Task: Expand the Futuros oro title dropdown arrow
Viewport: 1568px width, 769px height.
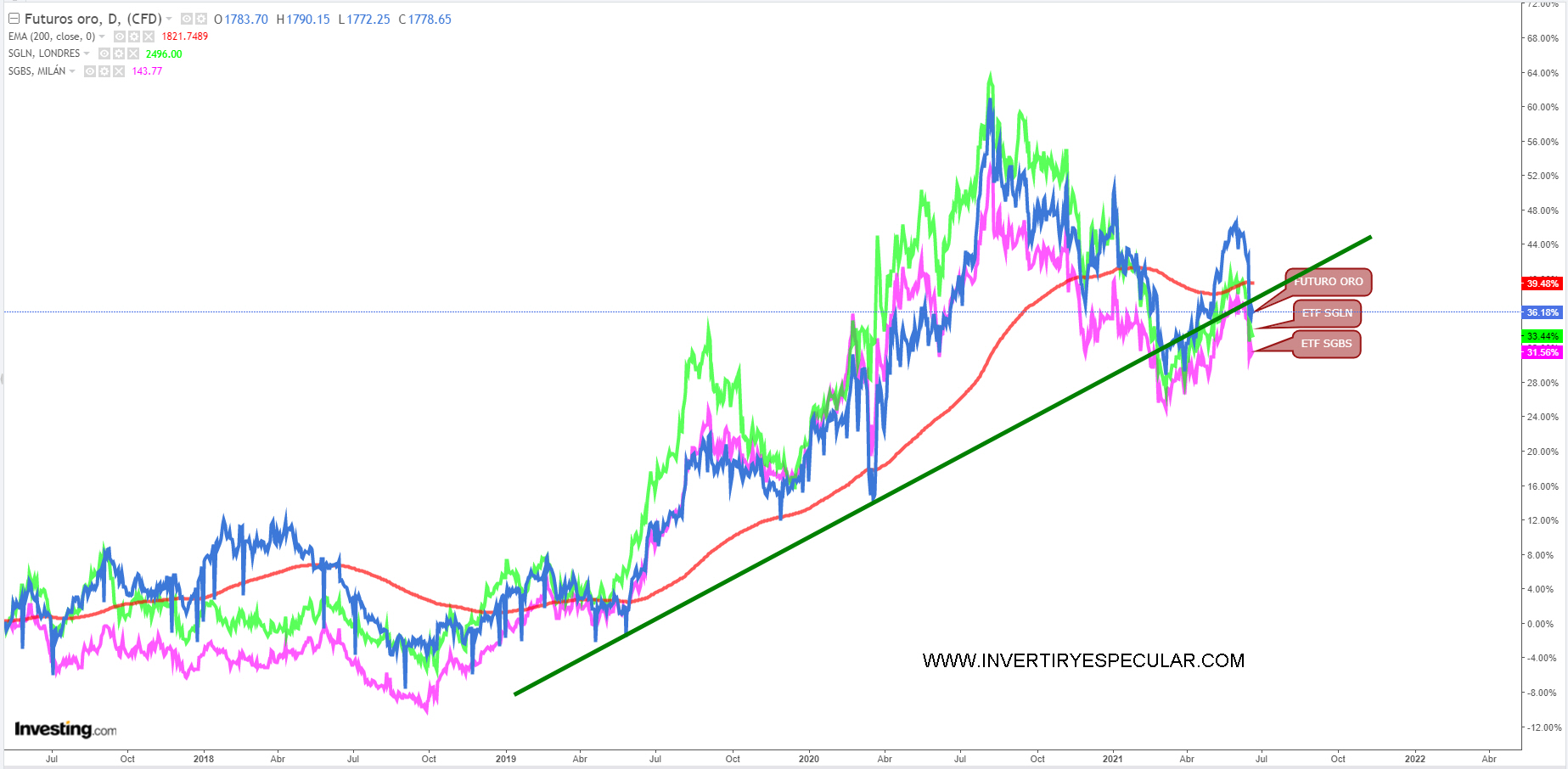Action: pos(169,19)
